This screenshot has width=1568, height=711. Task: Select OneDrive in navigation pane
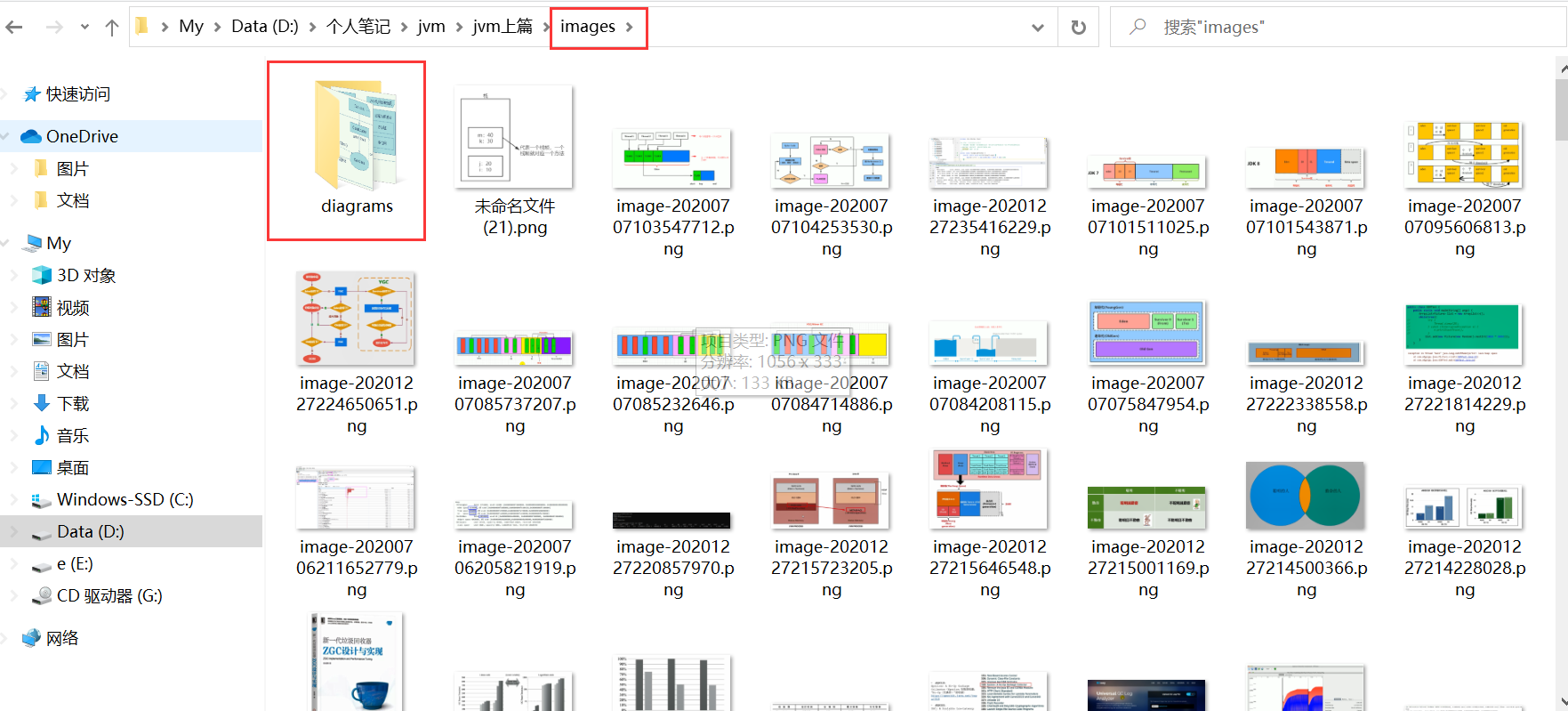pyautogui.click(x=82, y=136)
